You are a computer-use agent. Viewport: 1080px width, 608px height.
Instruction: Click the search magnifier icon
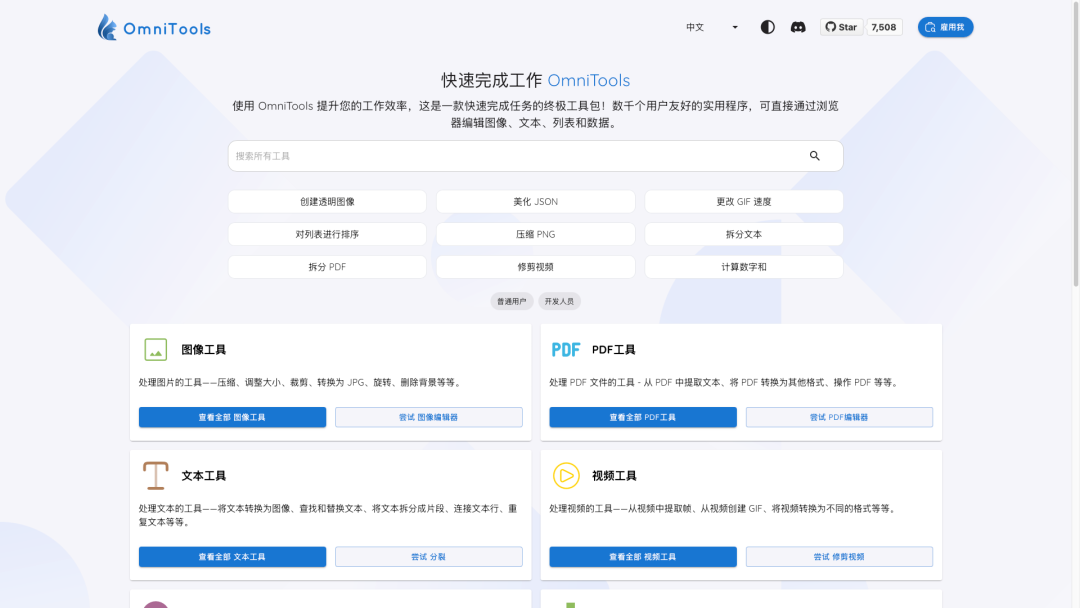coord(814,156)
